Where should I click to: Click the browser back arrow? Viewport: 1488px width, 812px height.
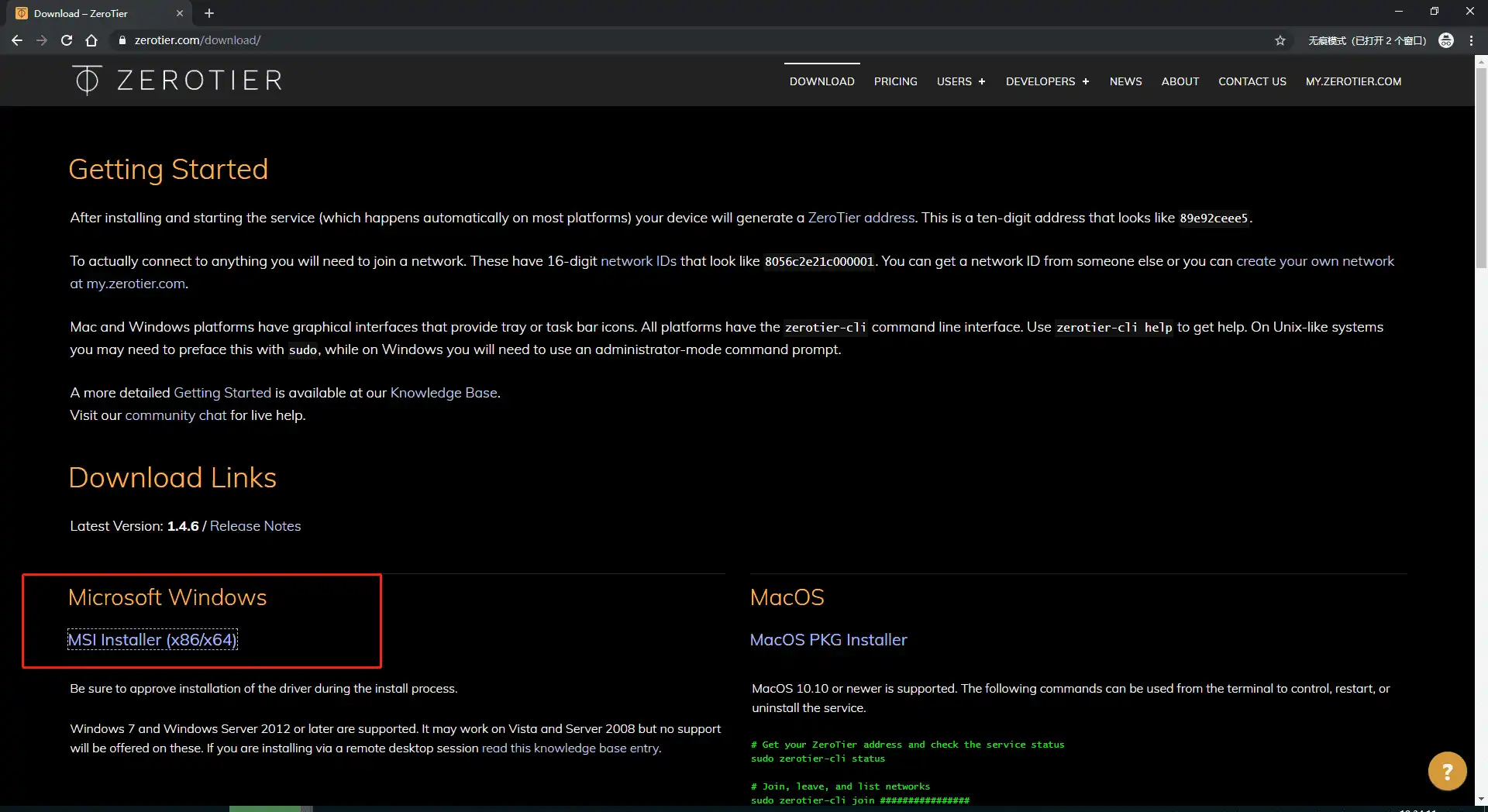[x=17, y=40]
